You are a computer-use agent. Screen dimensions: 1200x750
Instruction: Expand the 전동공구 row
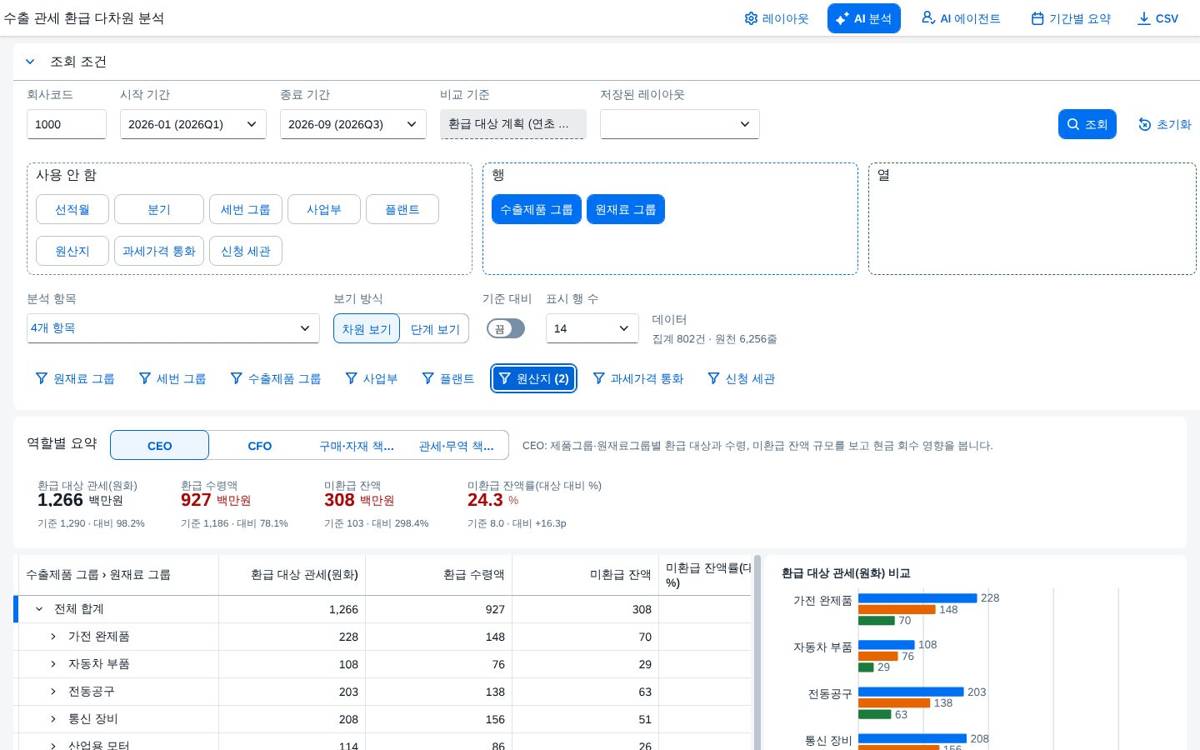tap(53, 691)
